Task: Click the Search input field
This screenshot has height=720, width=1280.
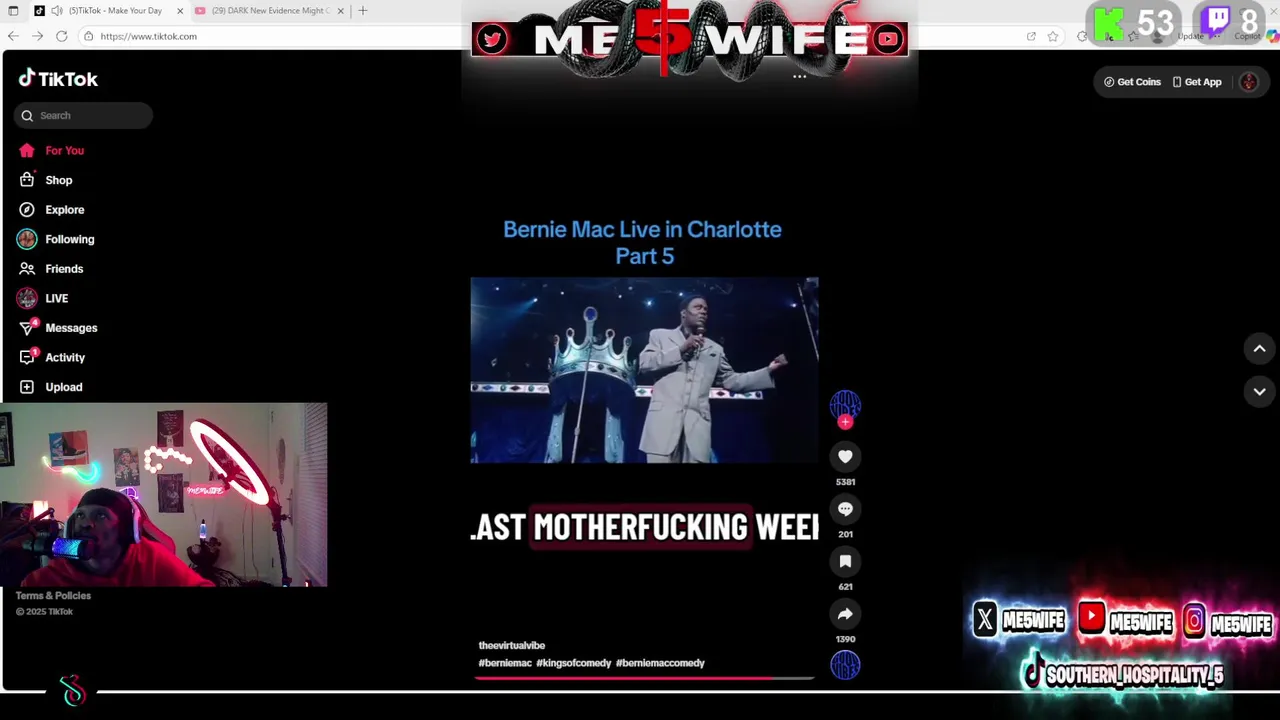Action: tap(83, 115)
